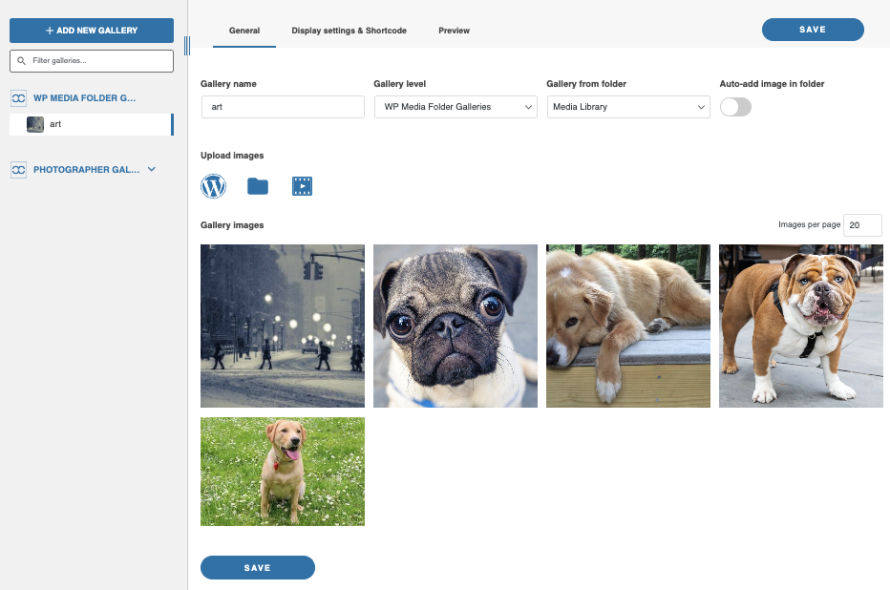The height and width of the screenshot is (590, 890).
Task: Click the WordPress upload icon
Action: click(213, 186)
